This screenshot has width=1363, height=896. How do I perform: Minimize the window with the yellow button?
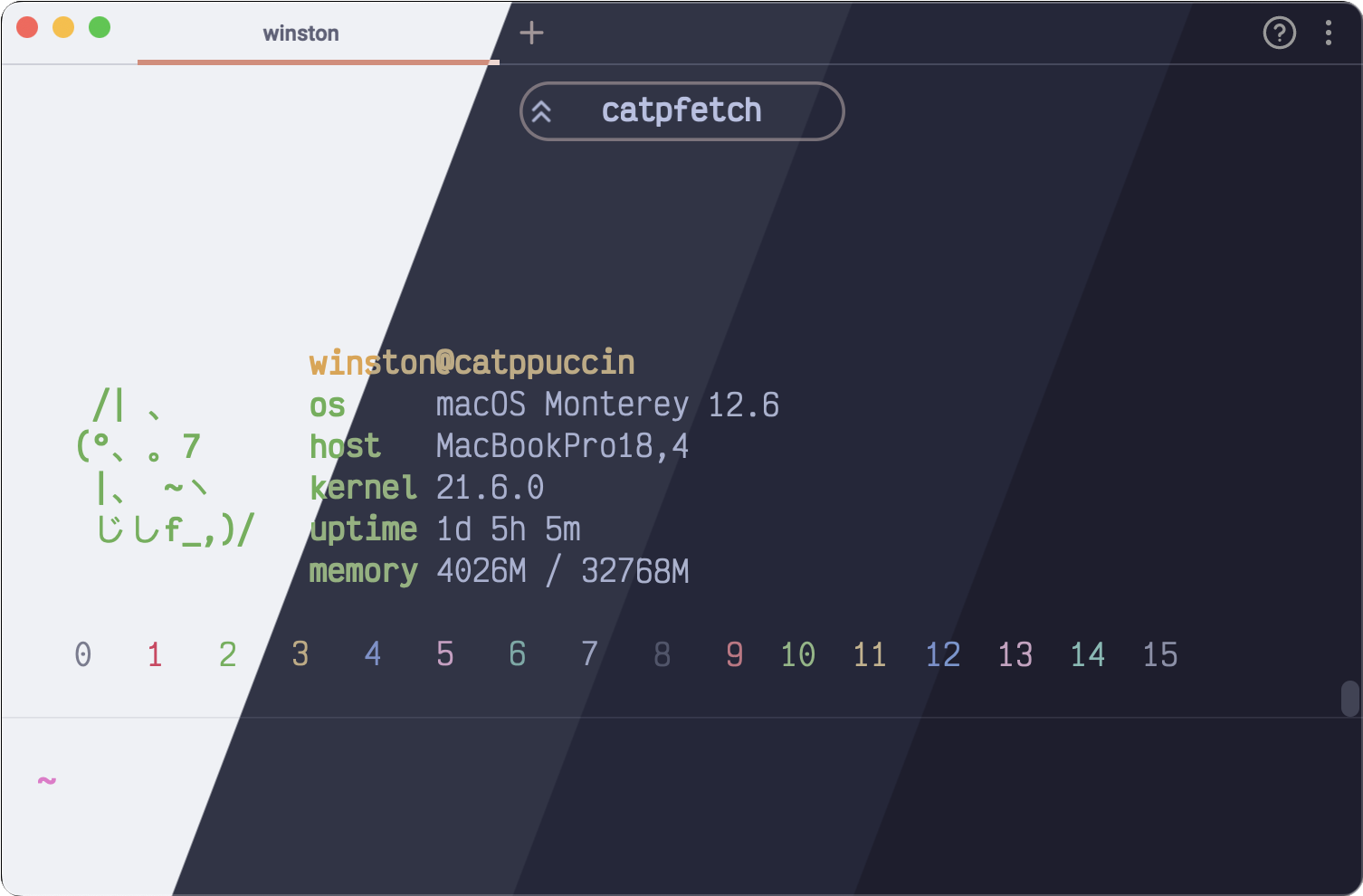click(63, 27)
